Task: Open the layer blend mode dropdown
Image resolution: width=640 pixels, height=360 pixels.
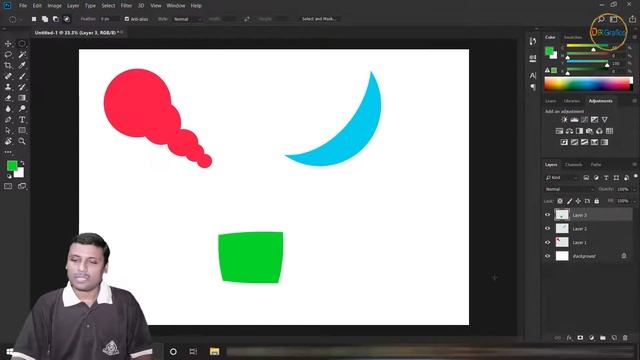Action: (569, 189)
